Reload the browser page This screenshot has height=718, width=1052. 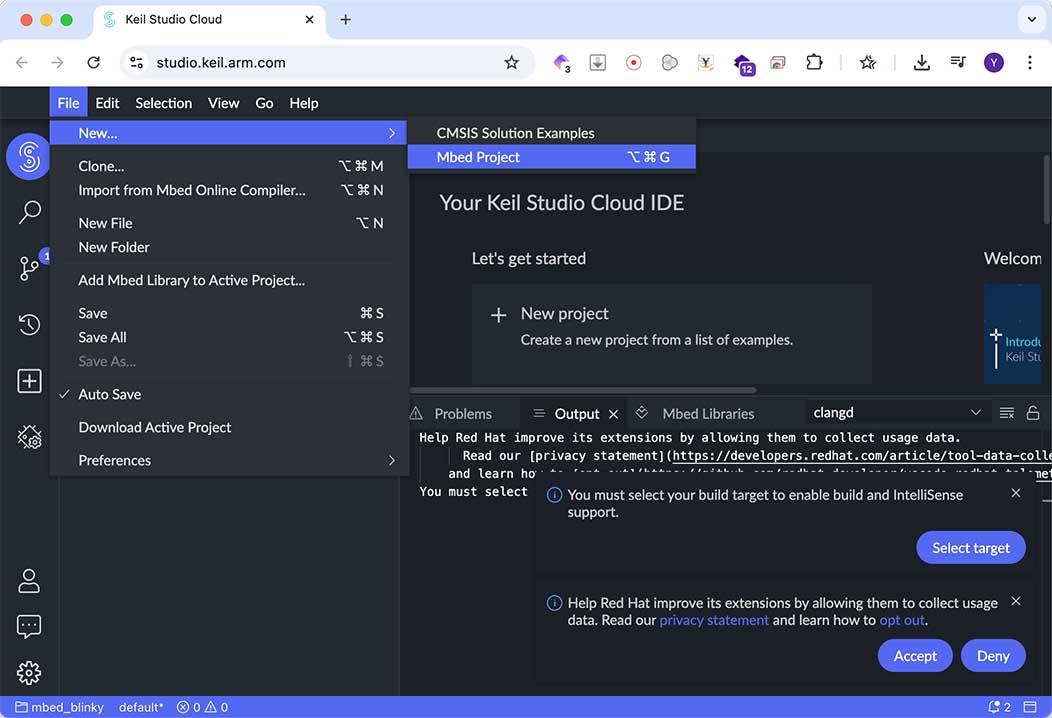pos(93,62)
